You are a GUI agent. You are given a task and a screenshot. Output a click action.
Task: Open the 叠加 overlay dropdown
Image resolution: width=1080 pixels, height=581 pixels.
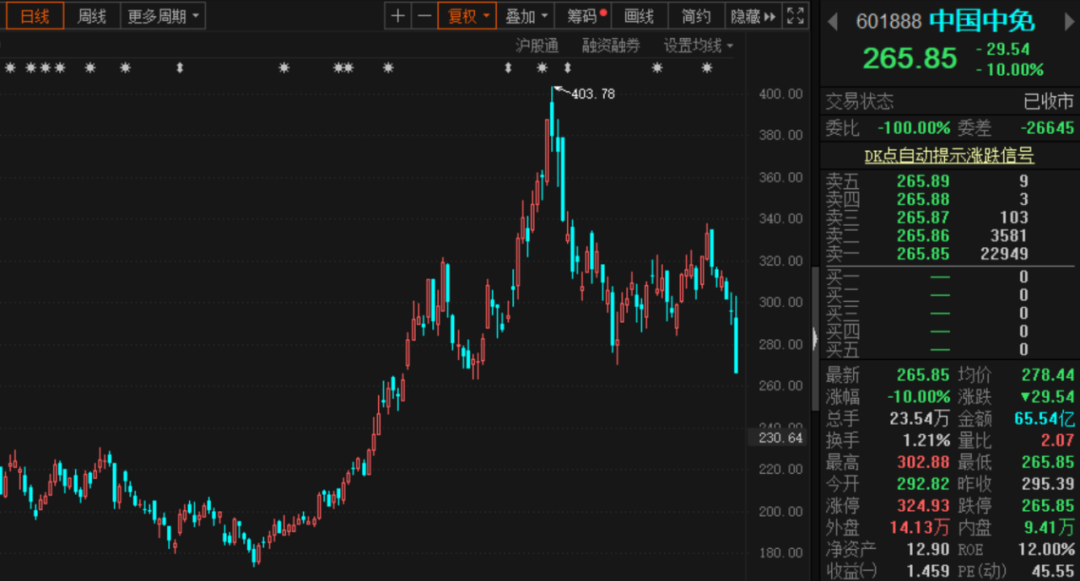526,16
